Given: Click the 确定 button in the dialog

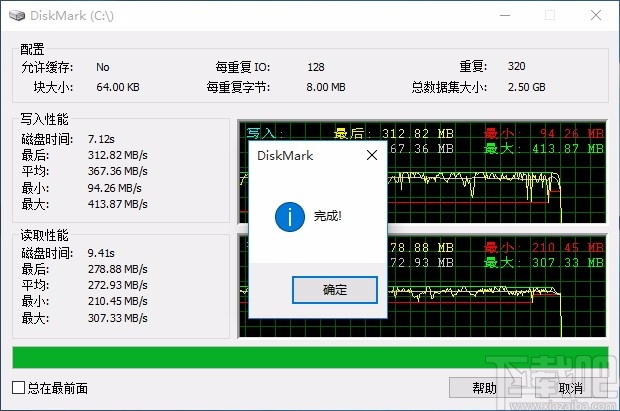Looking at the screenshot, I should pyautogui.click(x=335, y=290).
